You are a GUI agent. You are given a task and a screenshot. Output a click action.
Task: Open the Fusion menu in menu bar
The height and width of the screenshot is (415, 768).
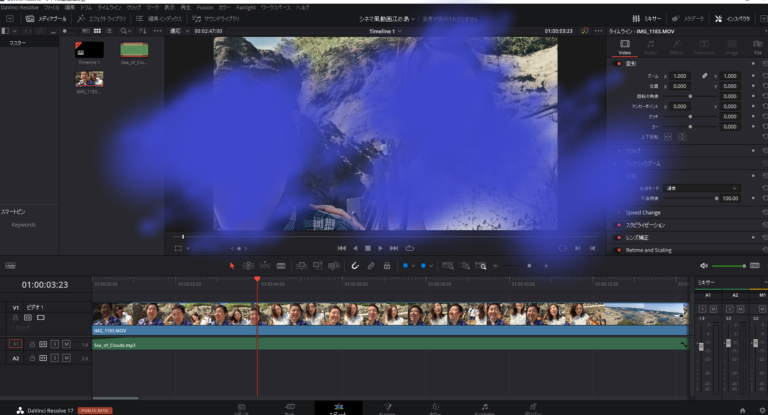204,6
